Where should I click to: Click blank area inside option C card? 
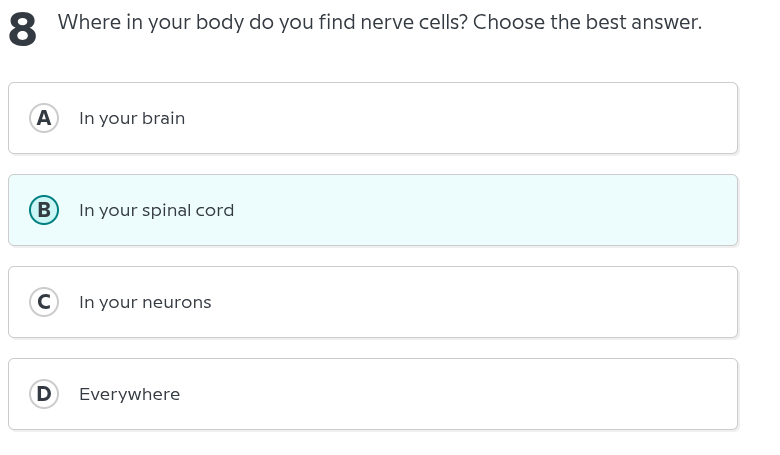click(480, 302)
